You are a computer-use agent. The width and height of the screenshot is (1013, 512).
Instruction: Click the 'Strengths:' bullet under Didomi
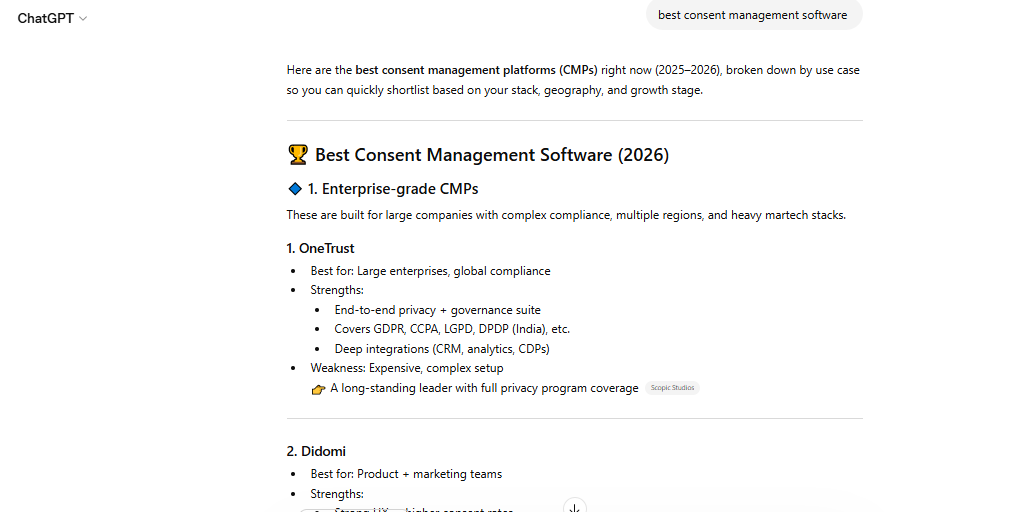pyautogui.click(x=337, y=494)
